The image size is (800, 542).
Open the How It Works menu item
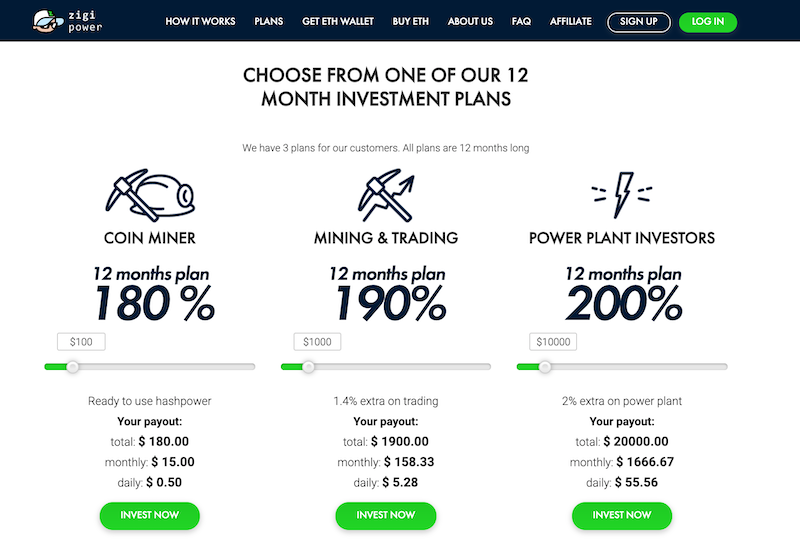pos(200,21)
